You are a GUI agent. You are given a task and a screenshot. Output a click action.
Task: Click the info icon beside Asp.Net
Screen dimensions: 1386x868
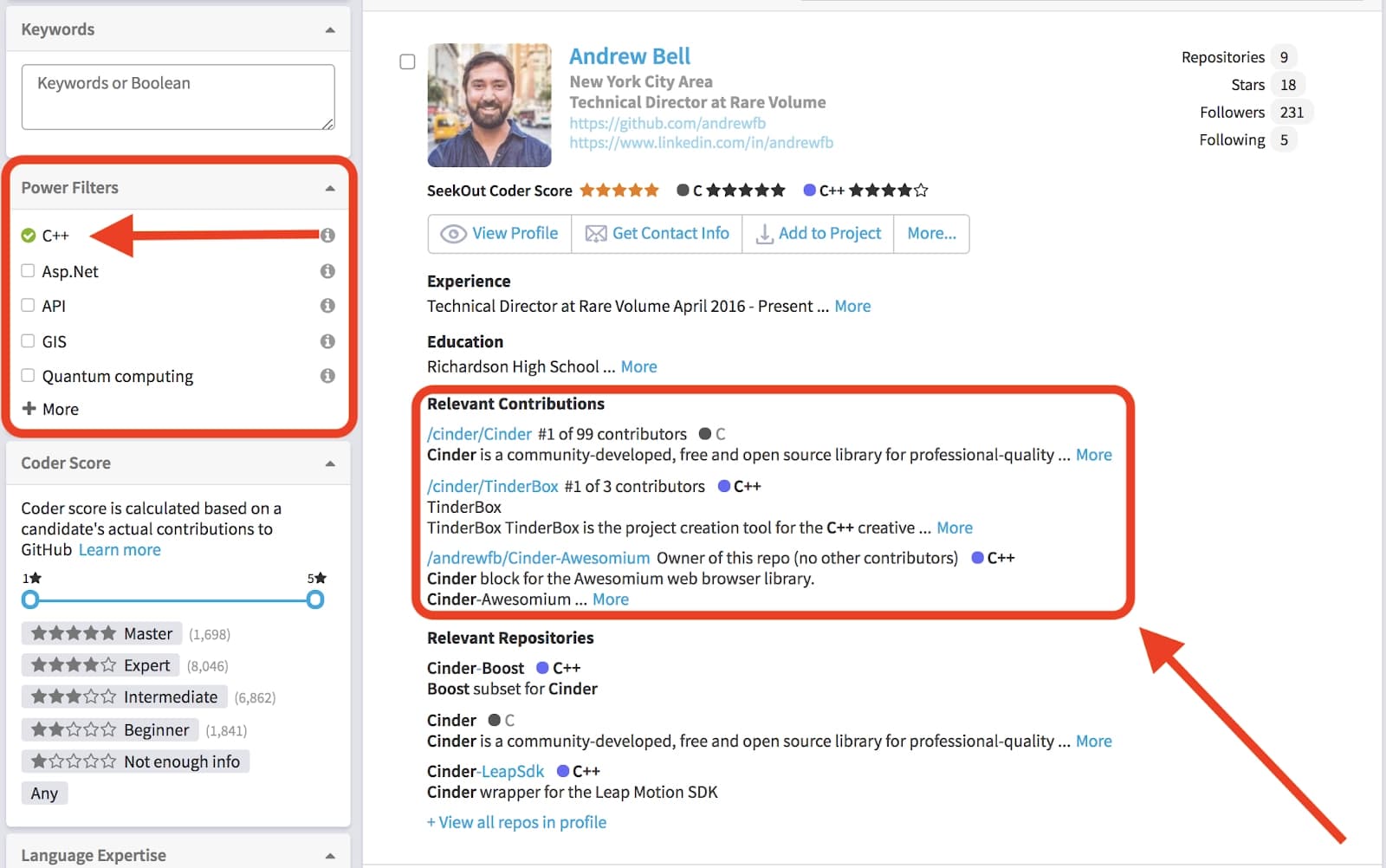327,270
